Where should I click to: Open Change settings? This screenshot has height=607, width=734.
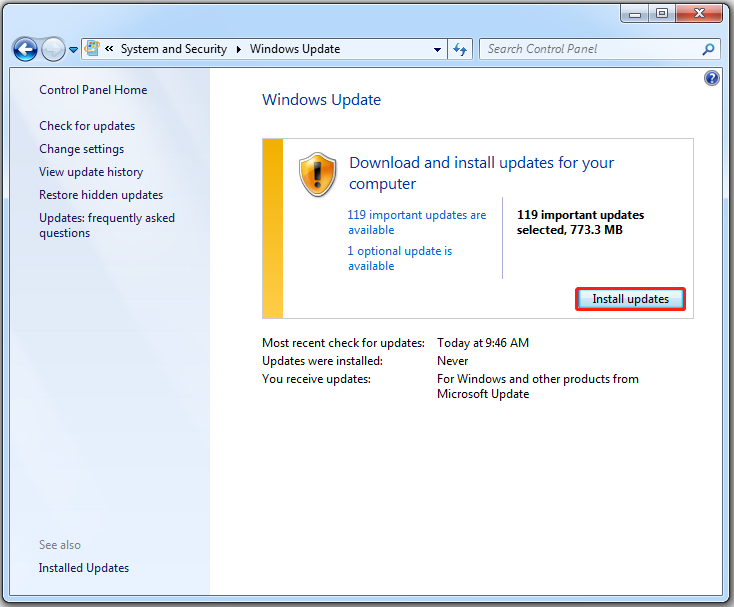(x=81, y=149)
